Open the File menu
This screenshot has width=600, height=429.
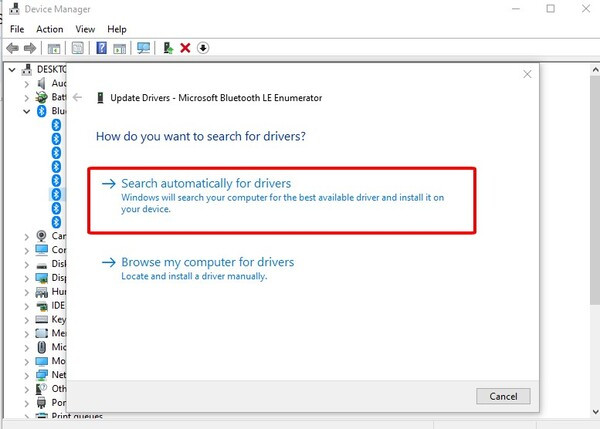coord(17,29)
